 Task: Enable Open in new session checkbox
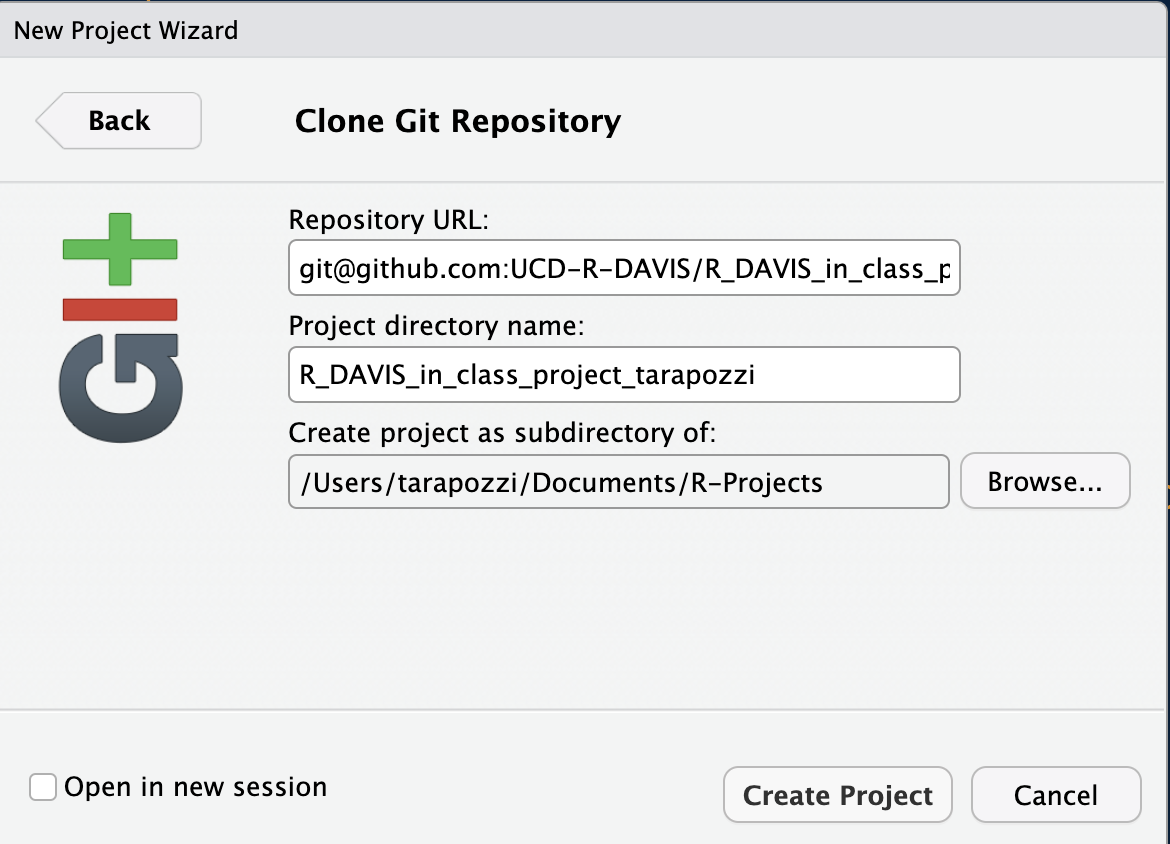pyautogui.click(x=43, y=787)
